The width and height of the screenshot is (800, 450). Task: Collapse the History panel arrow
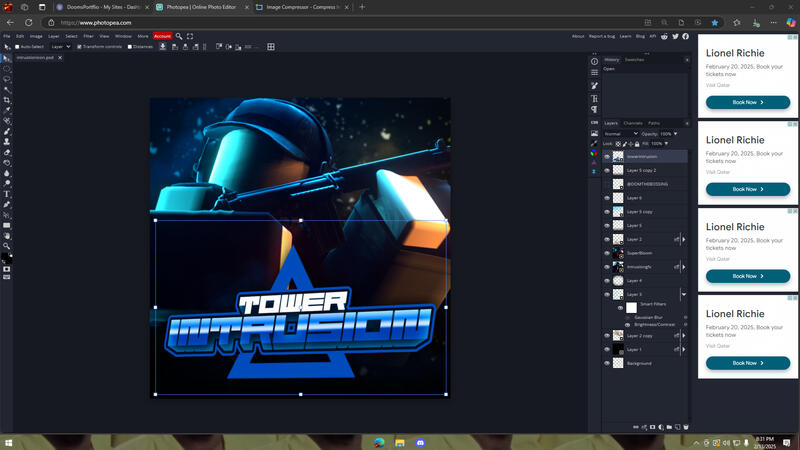point(687,60)
